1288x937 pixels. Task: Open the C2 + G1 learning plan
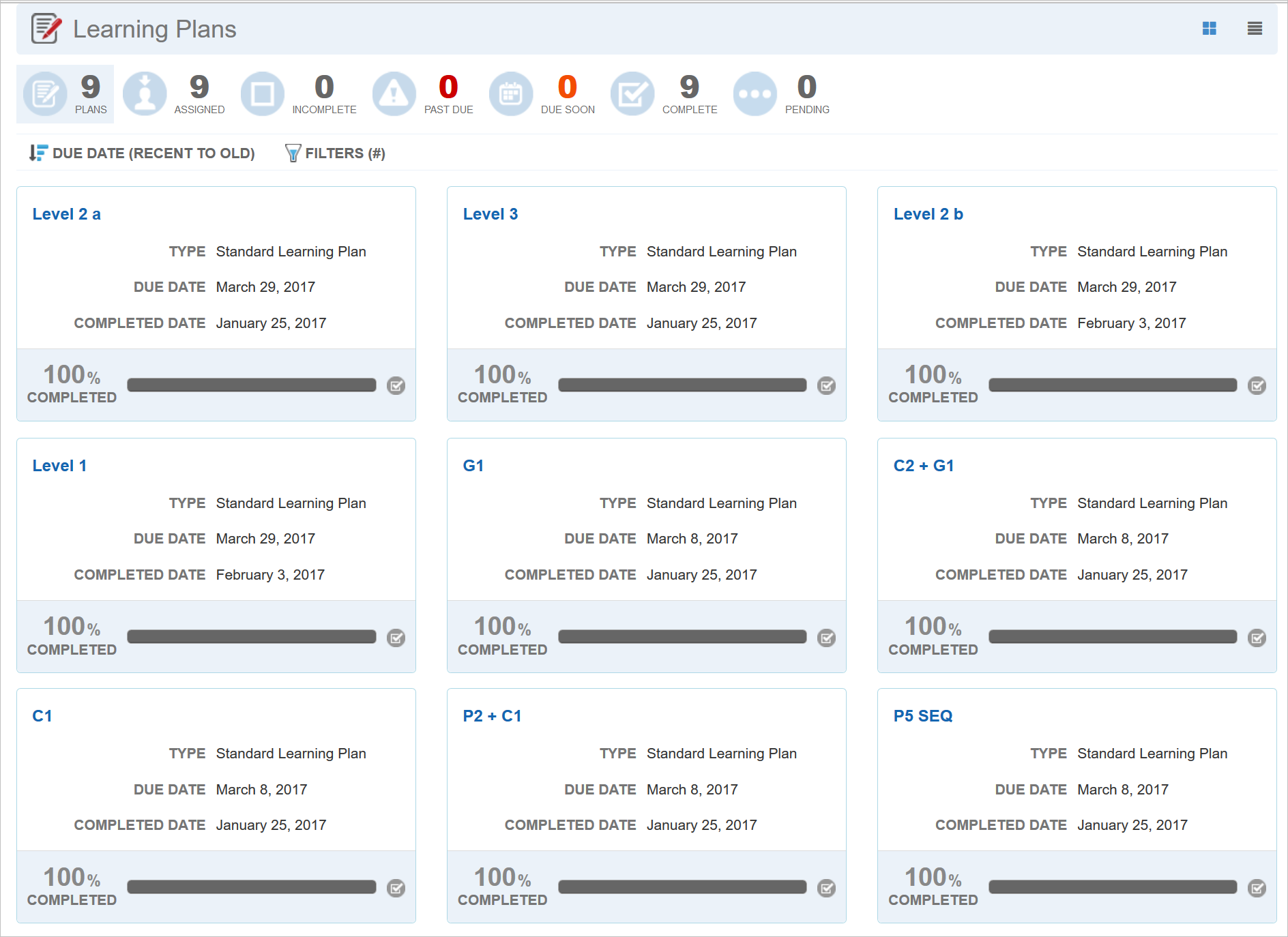[924, 466]
